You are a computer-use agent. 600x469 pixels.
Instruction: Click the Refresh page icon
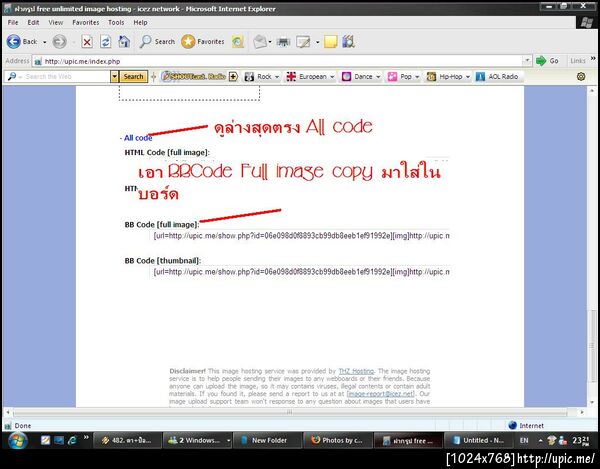pyautogui.click(x=106, y=42)
